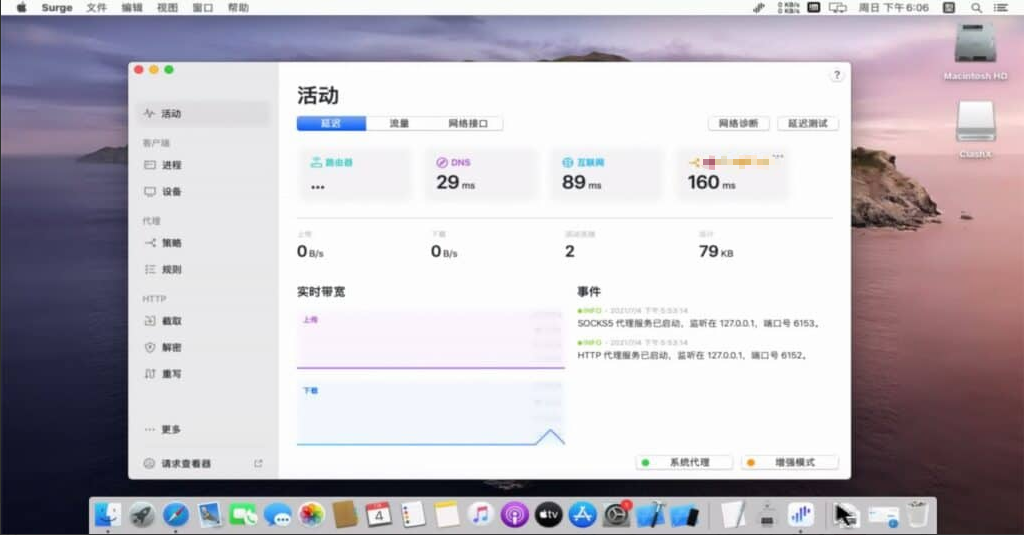Toggle 增强模式 (Enhanced Mode)

(789, 463)
